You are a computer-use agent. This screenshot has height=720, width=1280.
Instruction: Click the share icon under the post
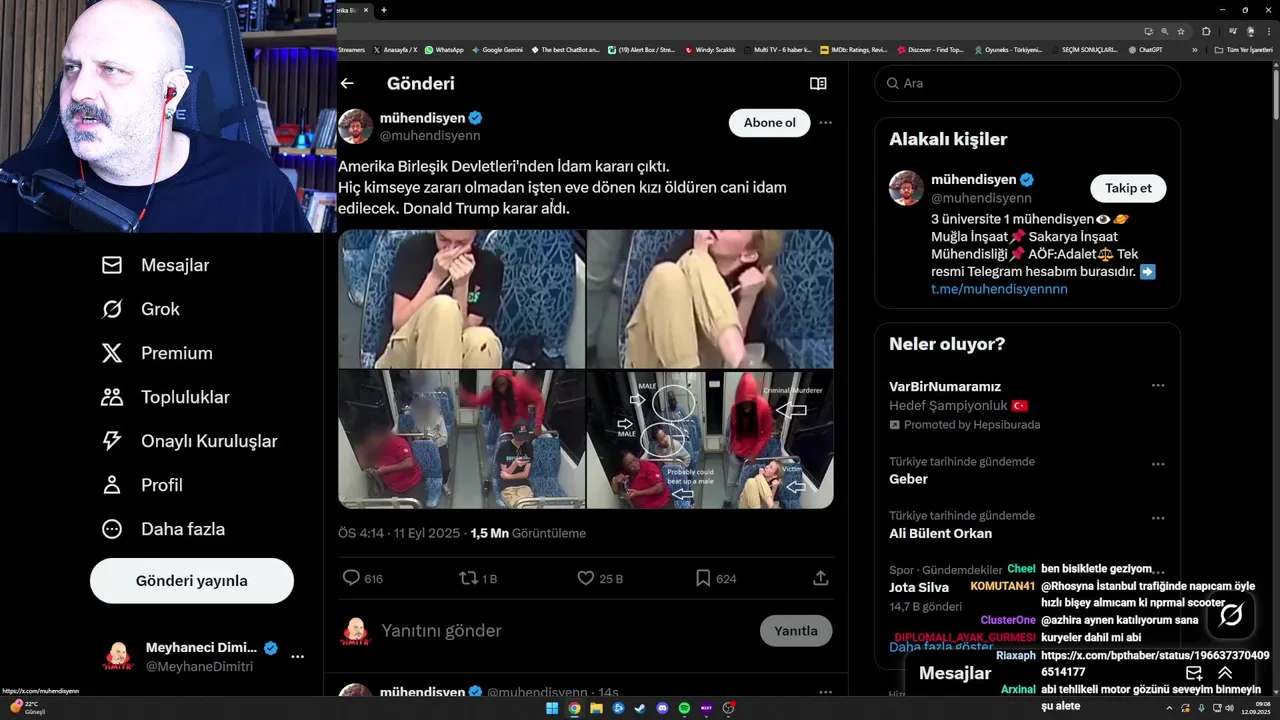click(820, 578)
